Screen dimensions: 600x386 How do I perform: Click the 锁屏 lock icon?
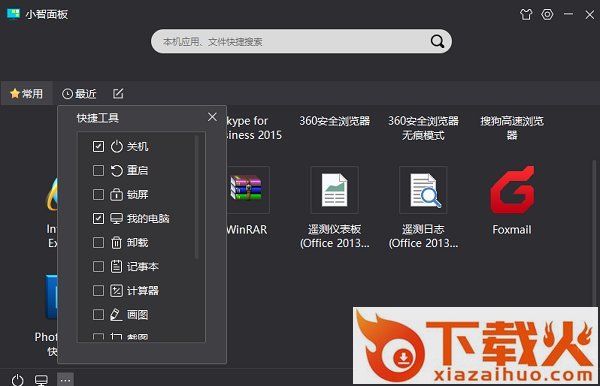[116, 194]
